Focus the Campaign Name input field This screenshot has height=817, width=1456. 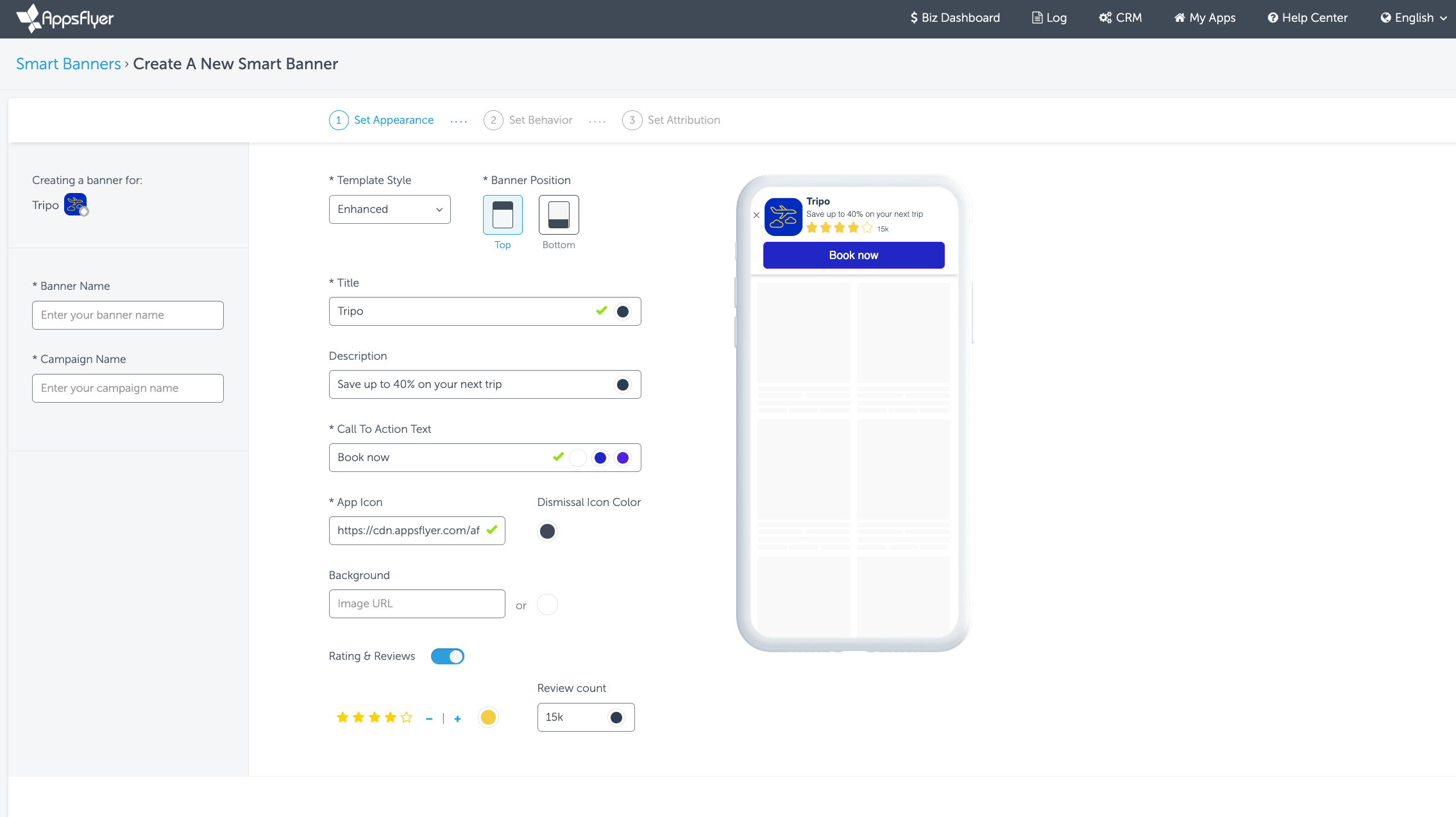128,388
